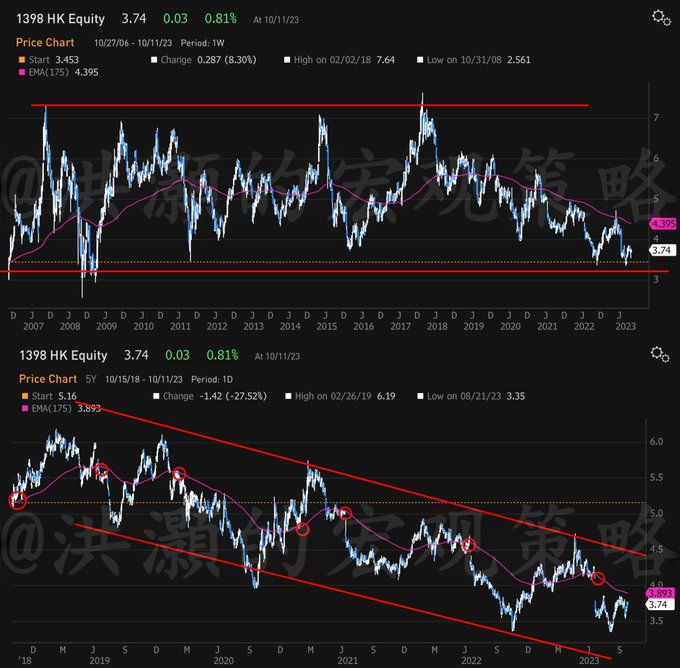Image resolution: width=680 pixels, height=668 pixels.
Task: Click the Start 5.16 legend value
Action: click(54, 396)
